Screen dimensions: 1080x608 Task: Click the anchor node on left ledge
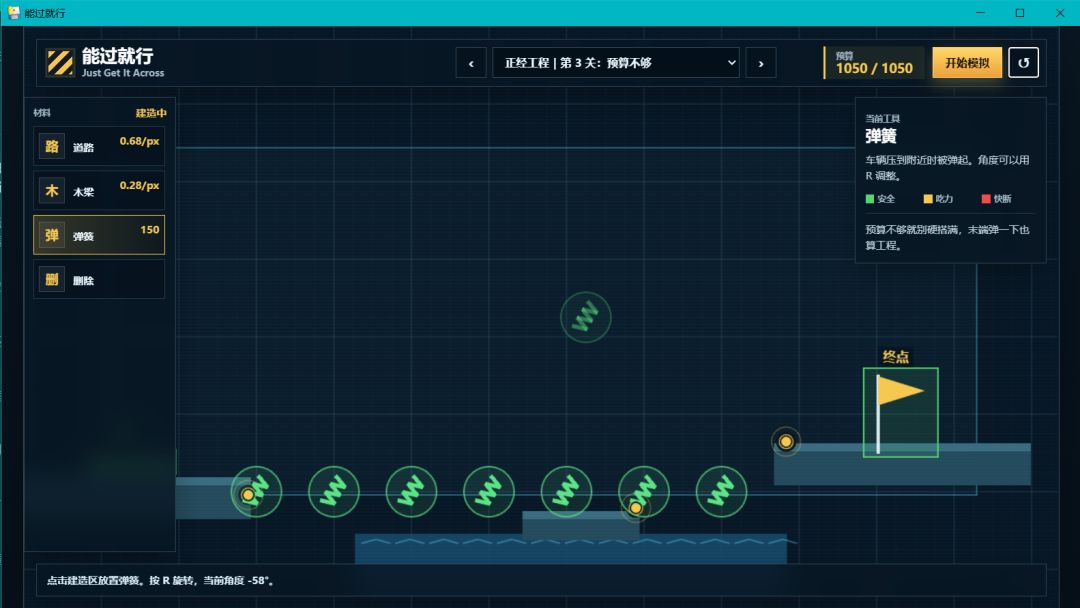click(x=248, y=494)
